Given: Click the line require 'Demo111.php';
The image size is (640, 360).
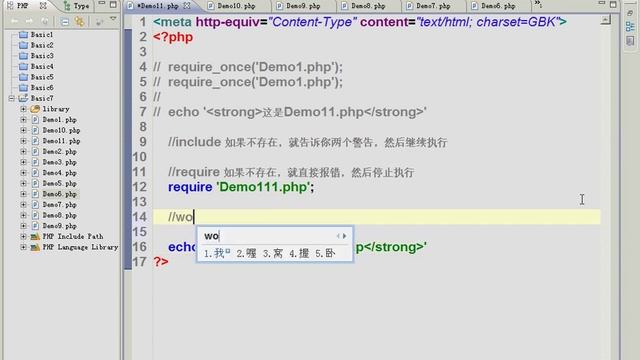Looking at the screenshot, I should tap(241, 187).
